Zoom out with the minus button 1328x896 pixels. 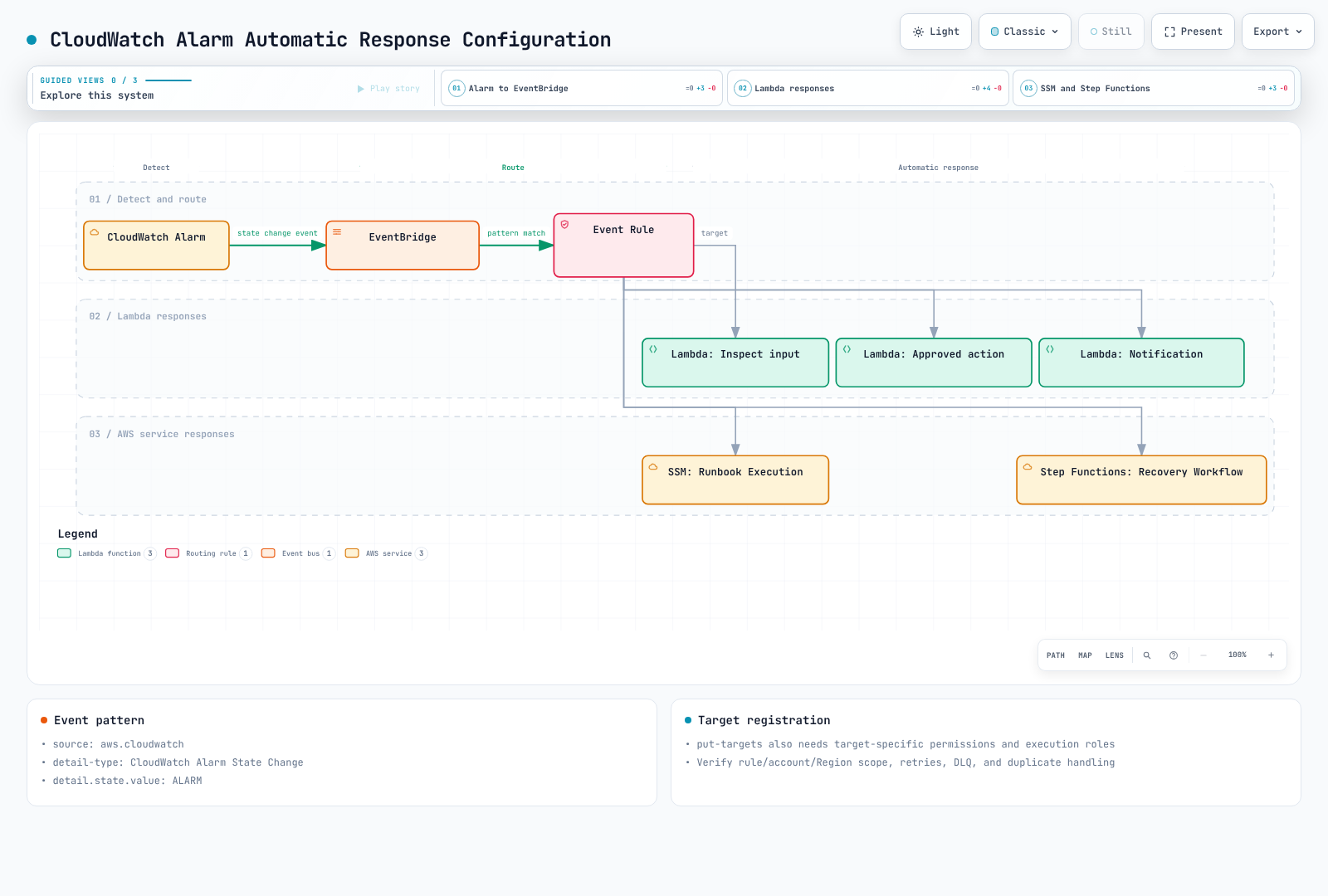(x=1203, y=655)
